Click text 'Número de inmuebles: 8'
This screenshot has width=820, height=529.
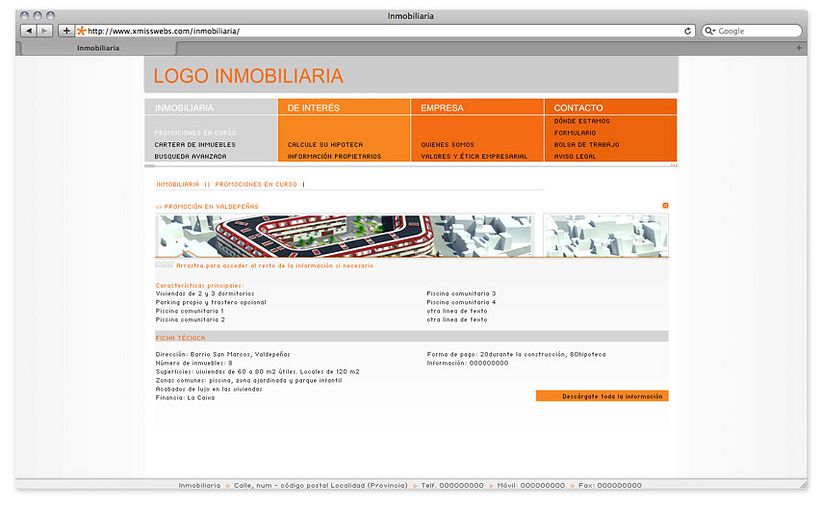(194, 363)
